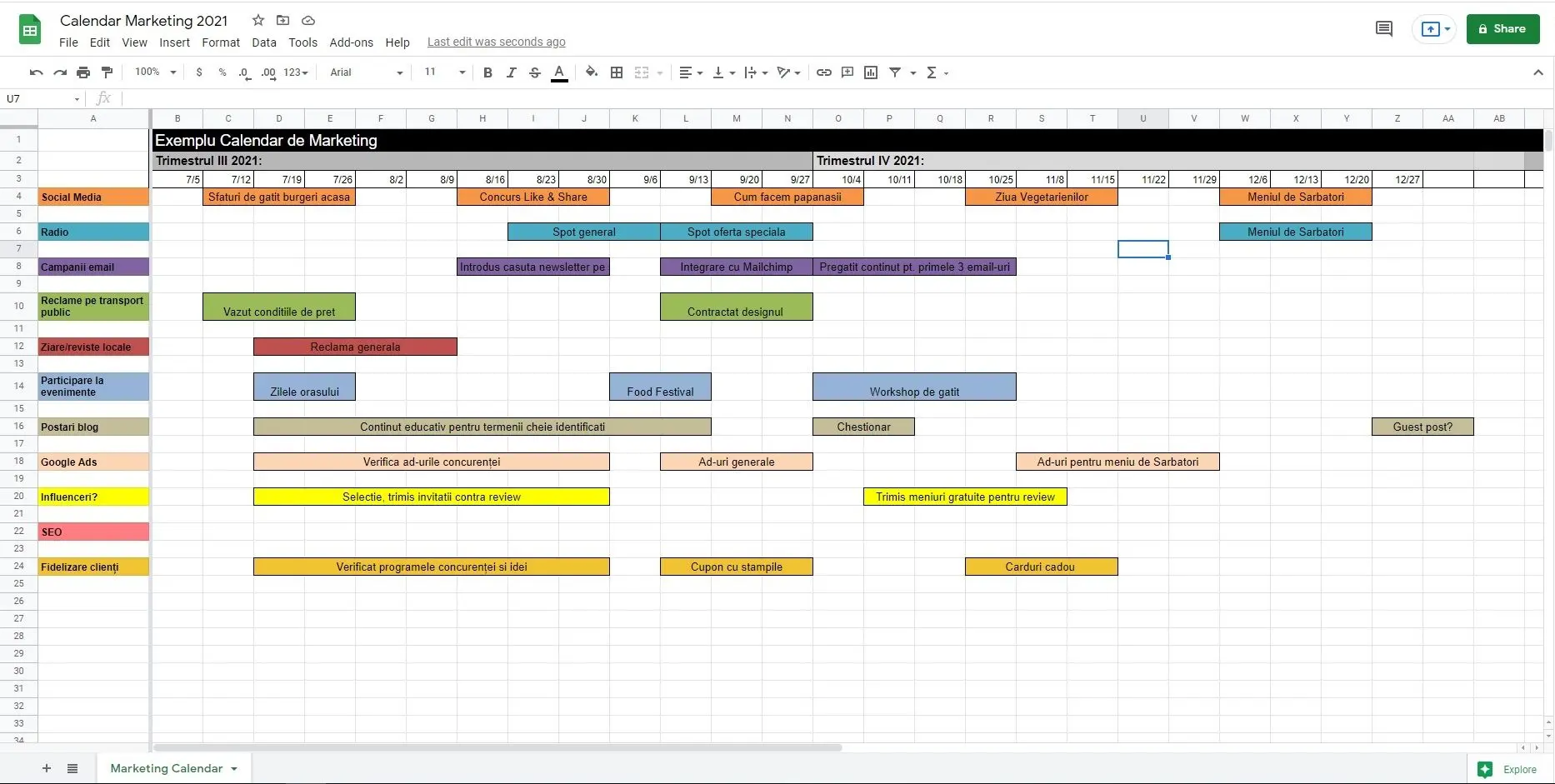Open the font family dropdown
The image size is (1555, 784).
(x=364, y=72)
